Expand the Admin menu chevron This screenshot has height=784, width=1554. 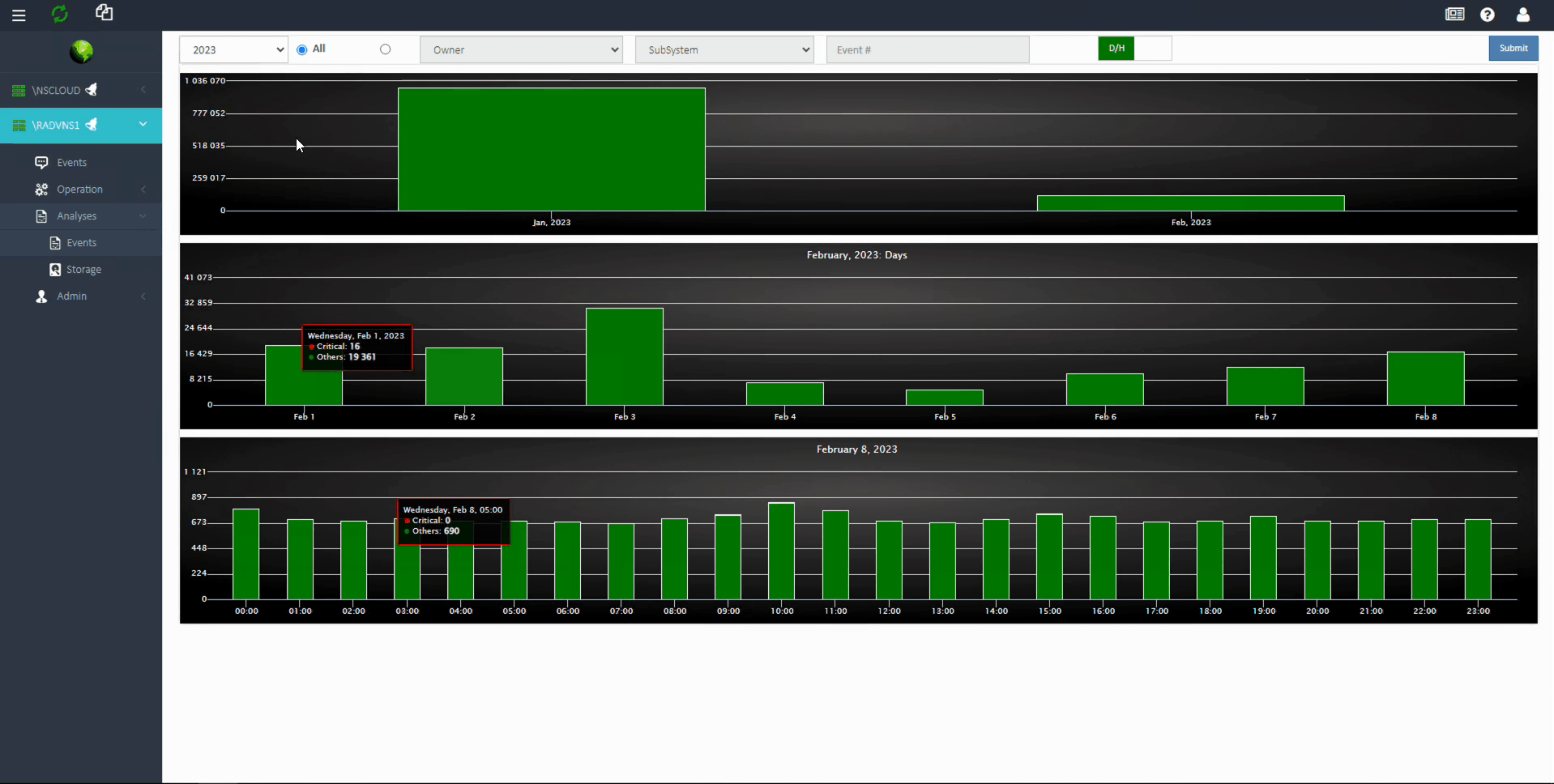click(143, 296)
